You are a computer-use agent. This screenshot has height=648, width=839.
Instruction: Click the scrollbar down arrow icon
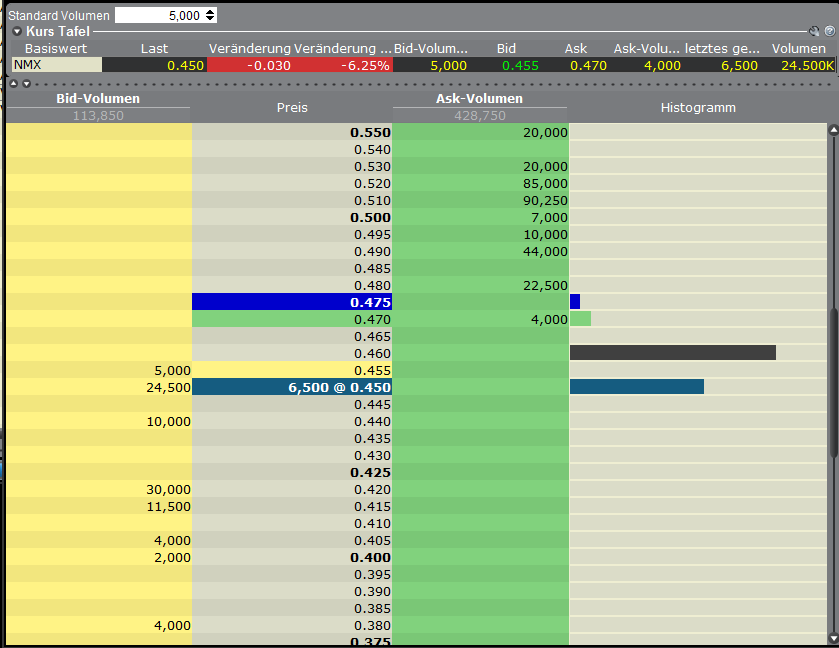click(x=831, y=639)
